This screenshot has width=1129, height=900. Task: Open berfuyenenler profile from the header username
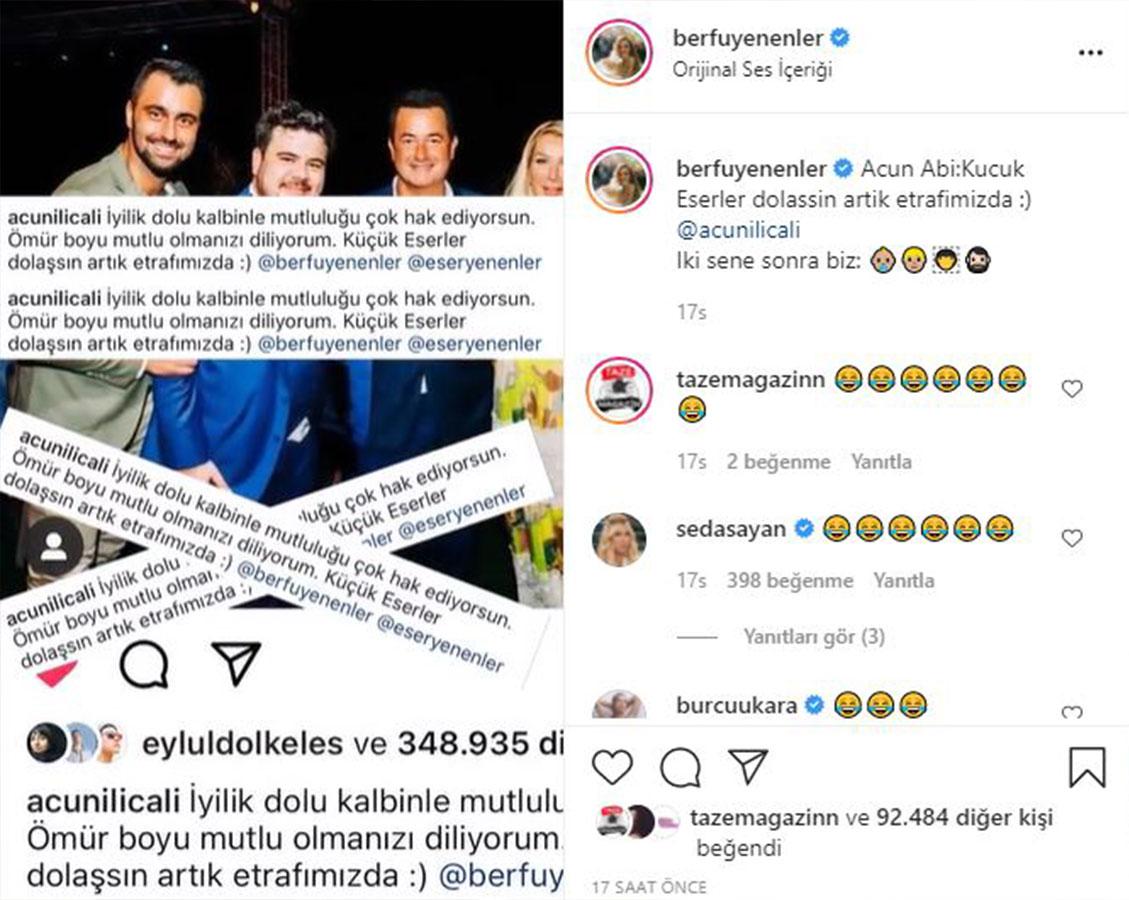[x=747, y=38]
